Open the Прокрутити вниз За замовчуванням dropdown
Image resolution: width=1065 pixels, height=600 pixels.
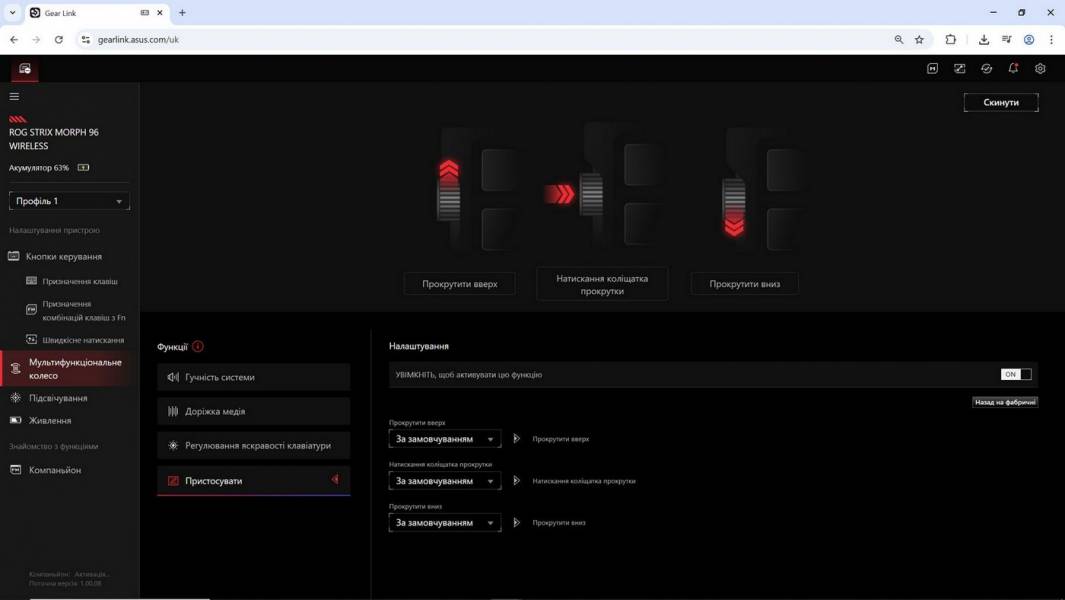pos(445,523)
